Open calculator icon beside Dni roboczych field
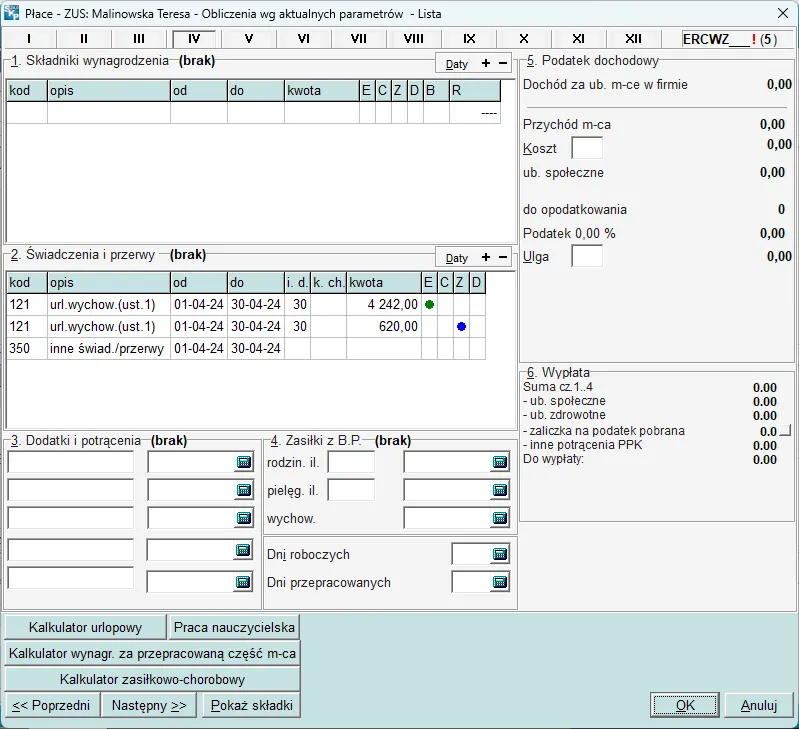 500,554
